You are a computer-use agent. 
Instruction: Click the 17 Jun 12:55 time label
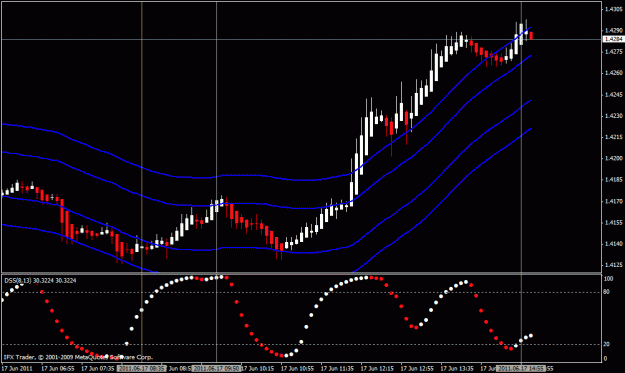(x=417, y=369)
